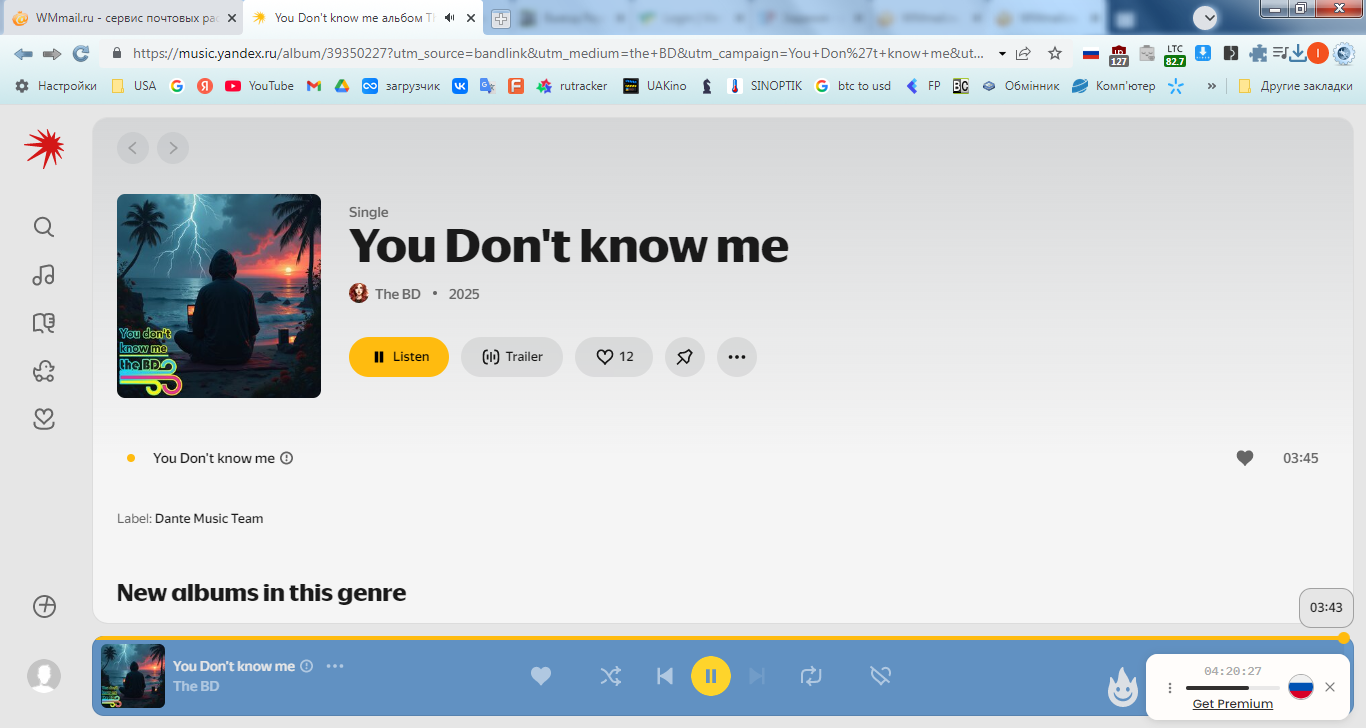The width and height of the screenshot is (1366, 728).
Task: Open the USA bookmarks folder
Action: [x=134, y=86]
